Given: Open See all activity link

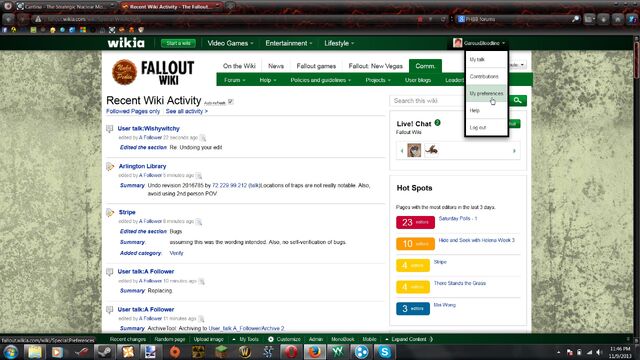Looking at the screenshot, I should pos(187,111).
